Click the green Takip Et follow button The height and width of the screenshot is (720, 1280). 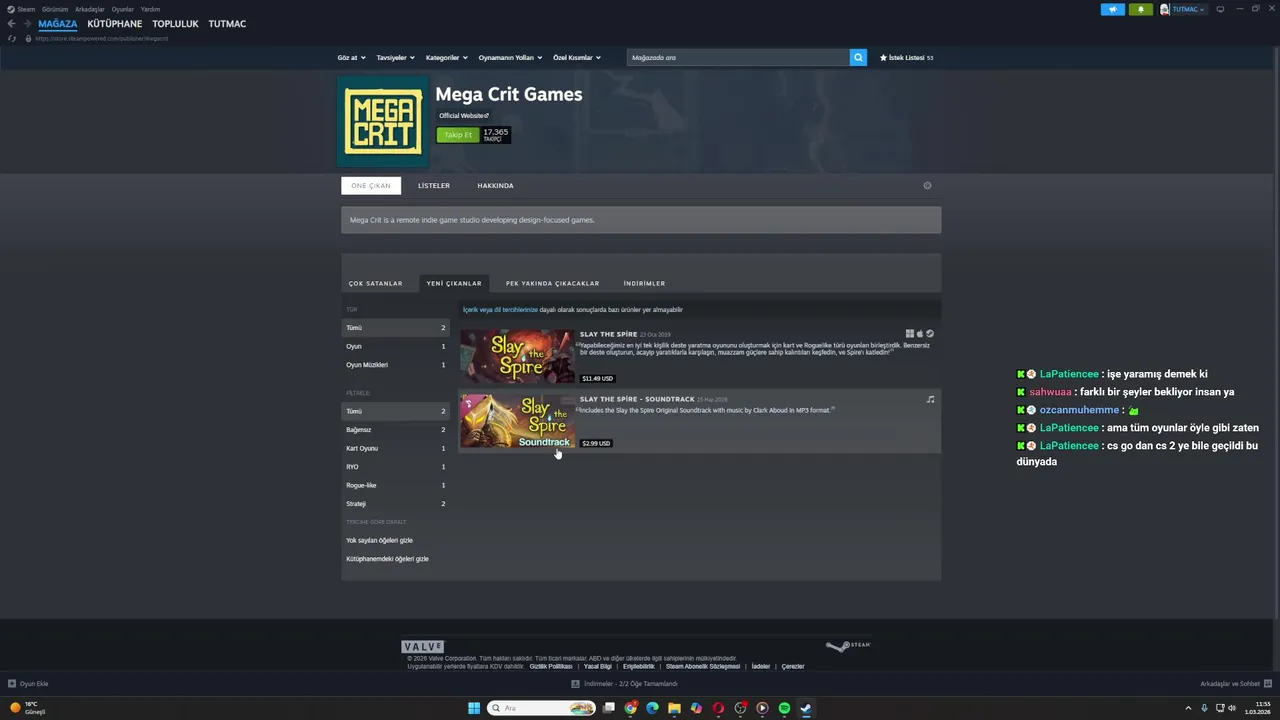(x=458, y=135)
